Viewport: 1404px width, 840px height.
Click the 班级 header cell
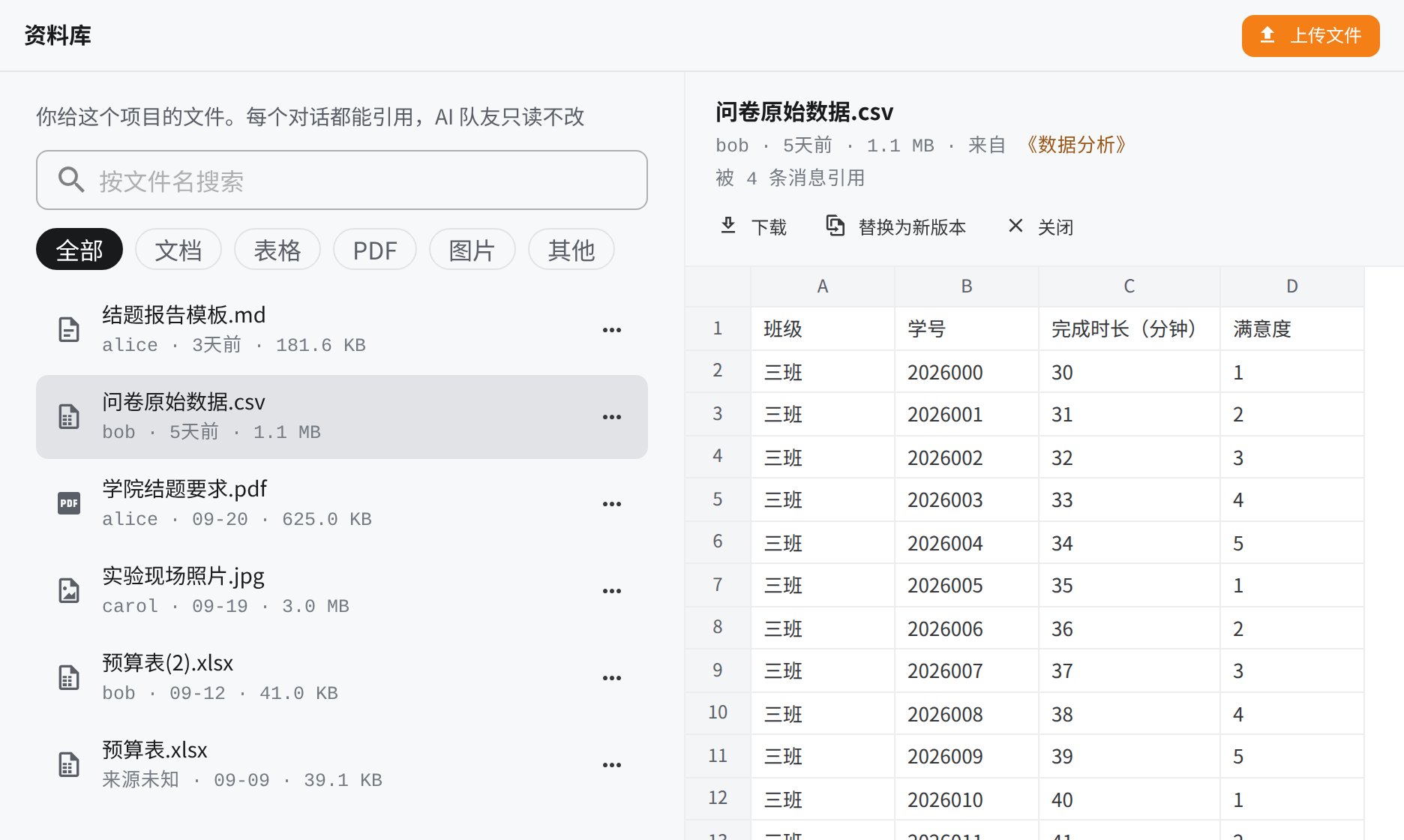(x=823, y=328)
